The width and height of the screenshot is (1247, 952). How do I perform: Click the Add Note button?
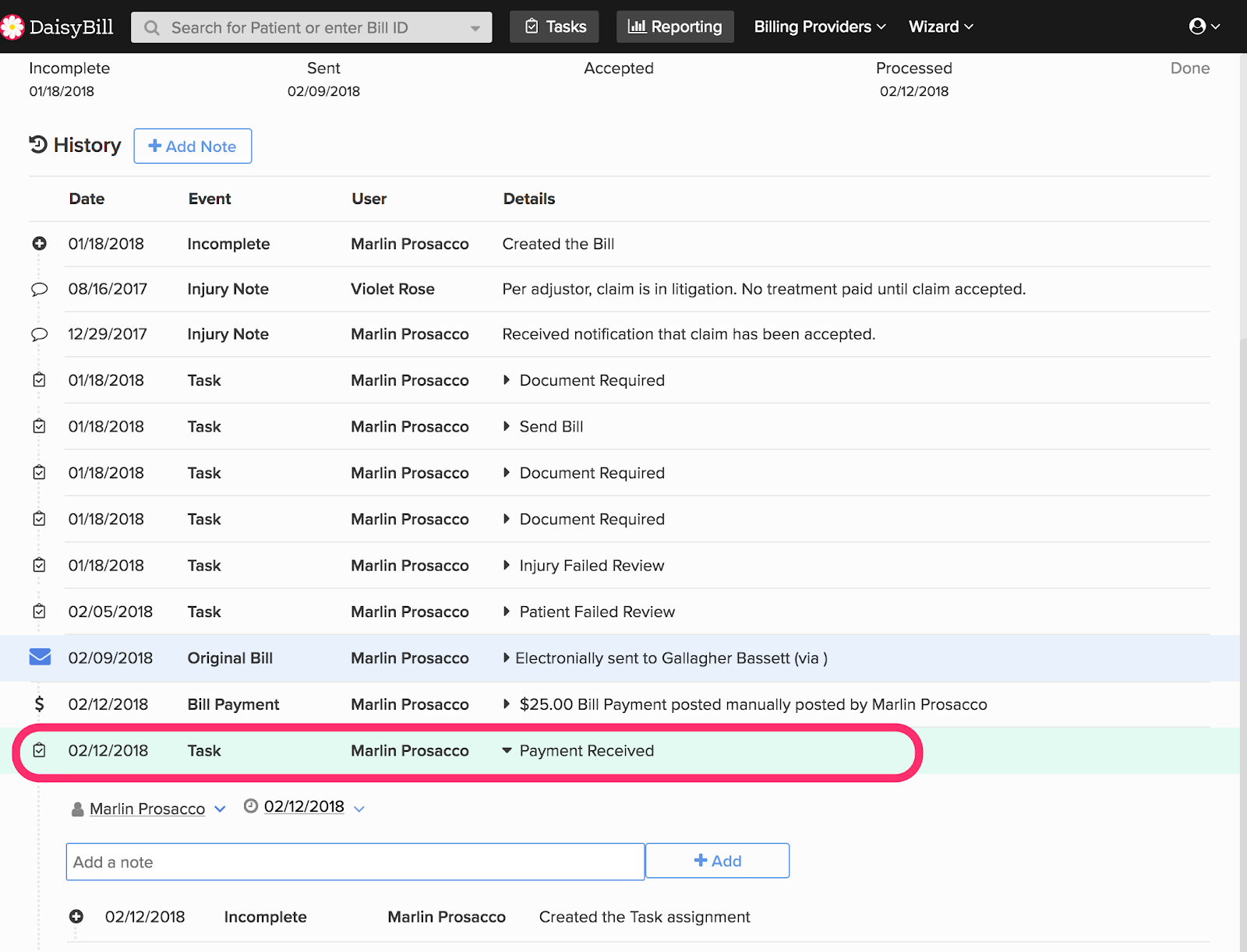pyautogui.click(x=193, y=146)
